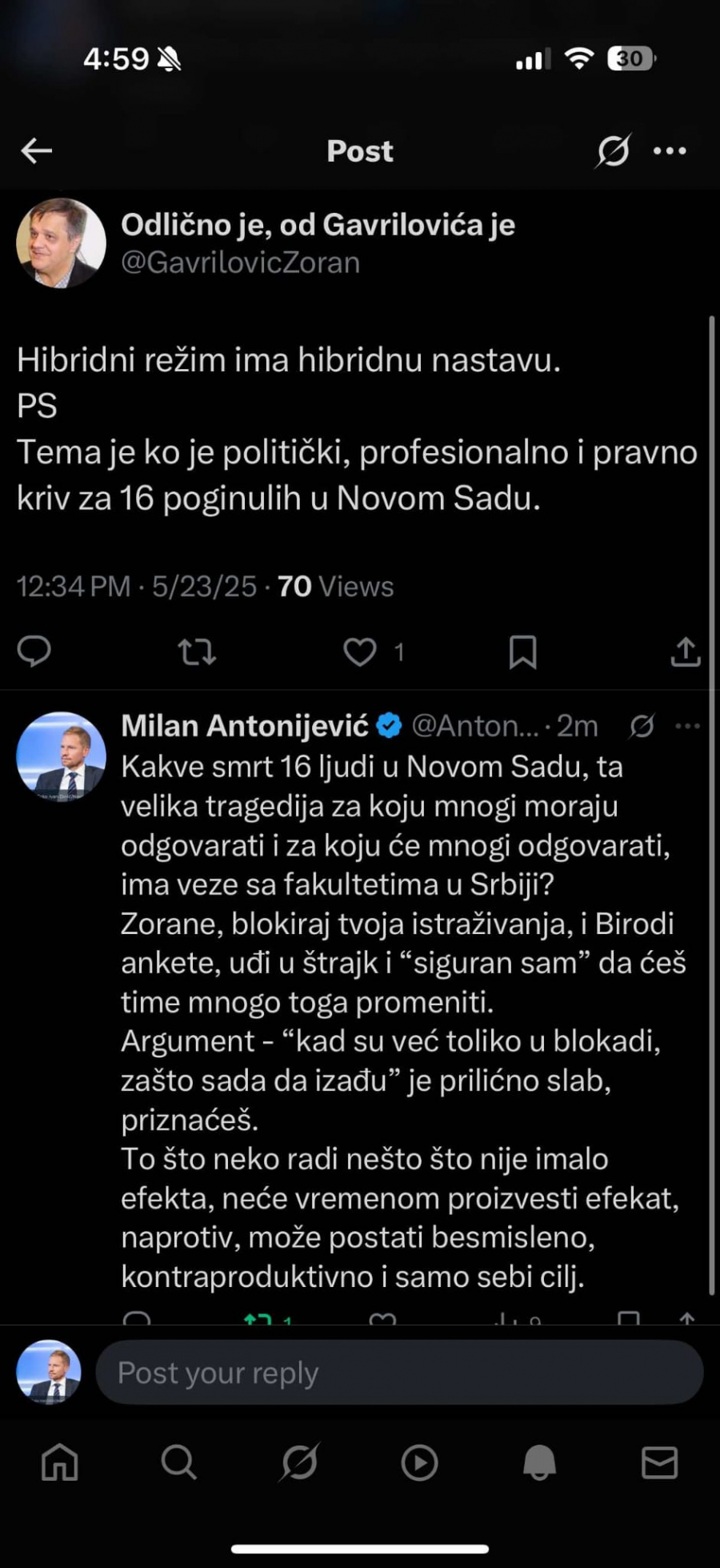Open Notifications from the bottom bar

click(x=539, y=1462)
